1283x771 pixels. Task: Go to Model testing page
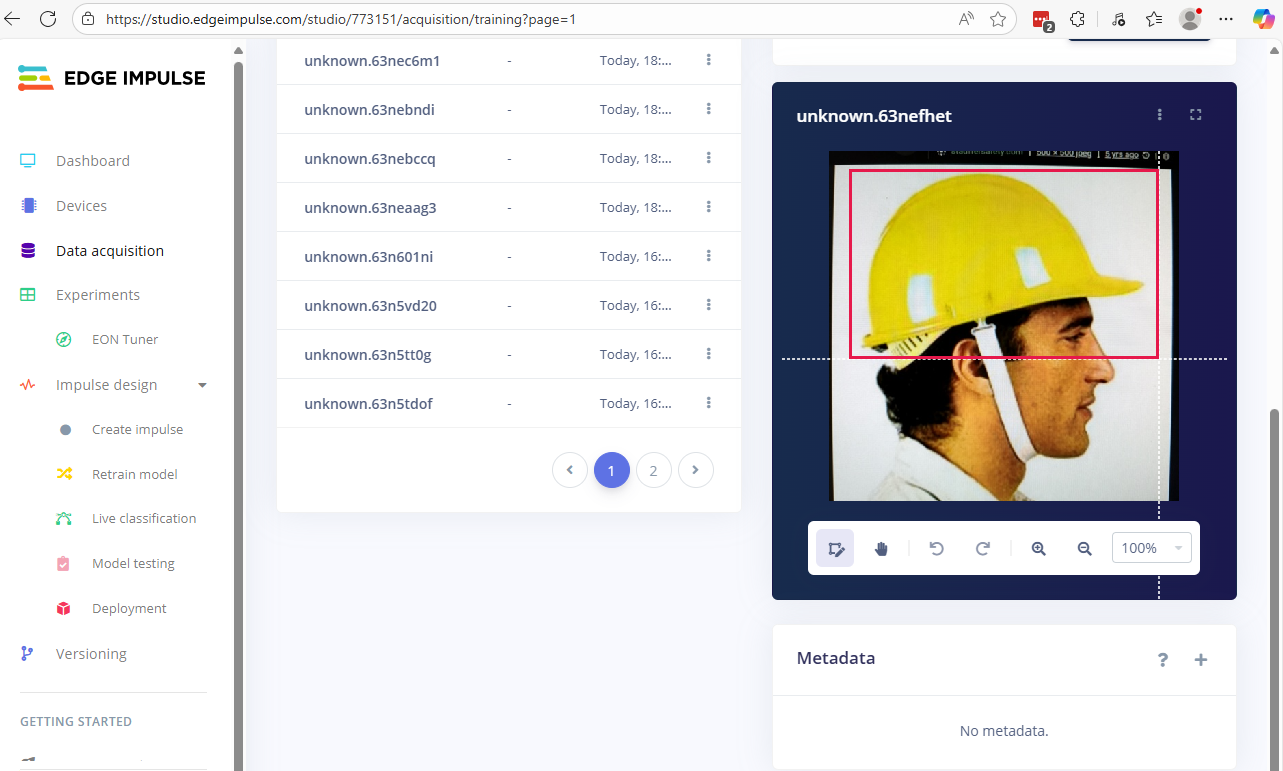tap(133, 563)
